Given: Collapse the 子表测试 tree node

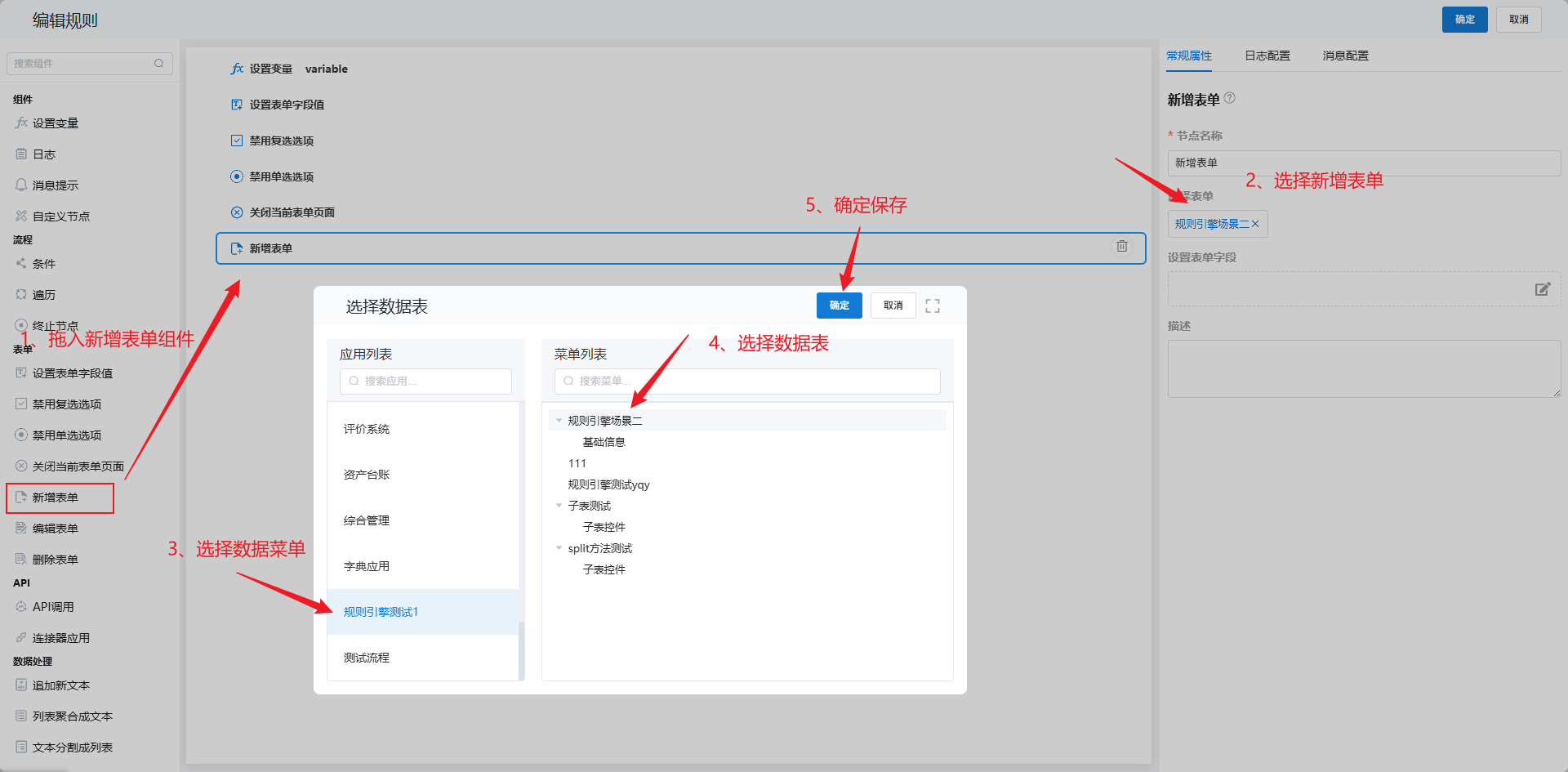Looking at the screenshot, I should point(559,506).
